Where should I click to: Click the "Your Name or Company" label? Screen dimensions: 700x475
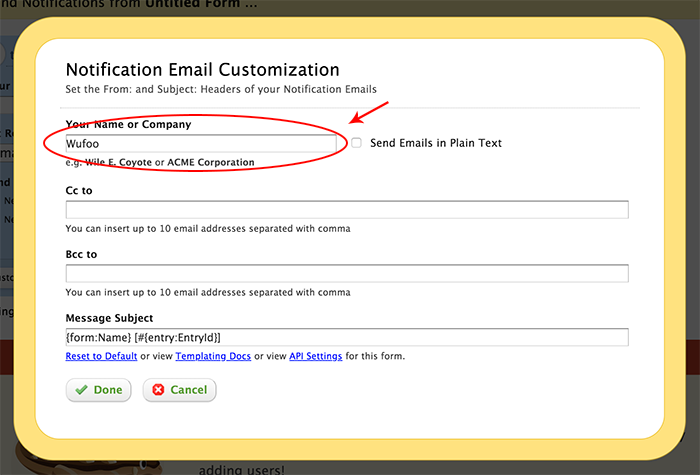coord(128,125)
